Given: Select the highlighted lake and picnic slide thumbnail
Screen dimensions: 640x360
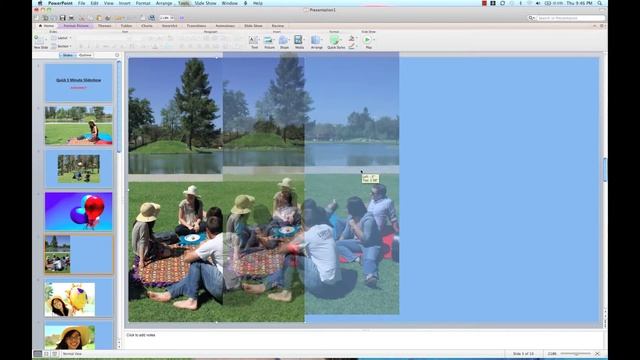Looking at the screenshot, I should pos(78,254).
